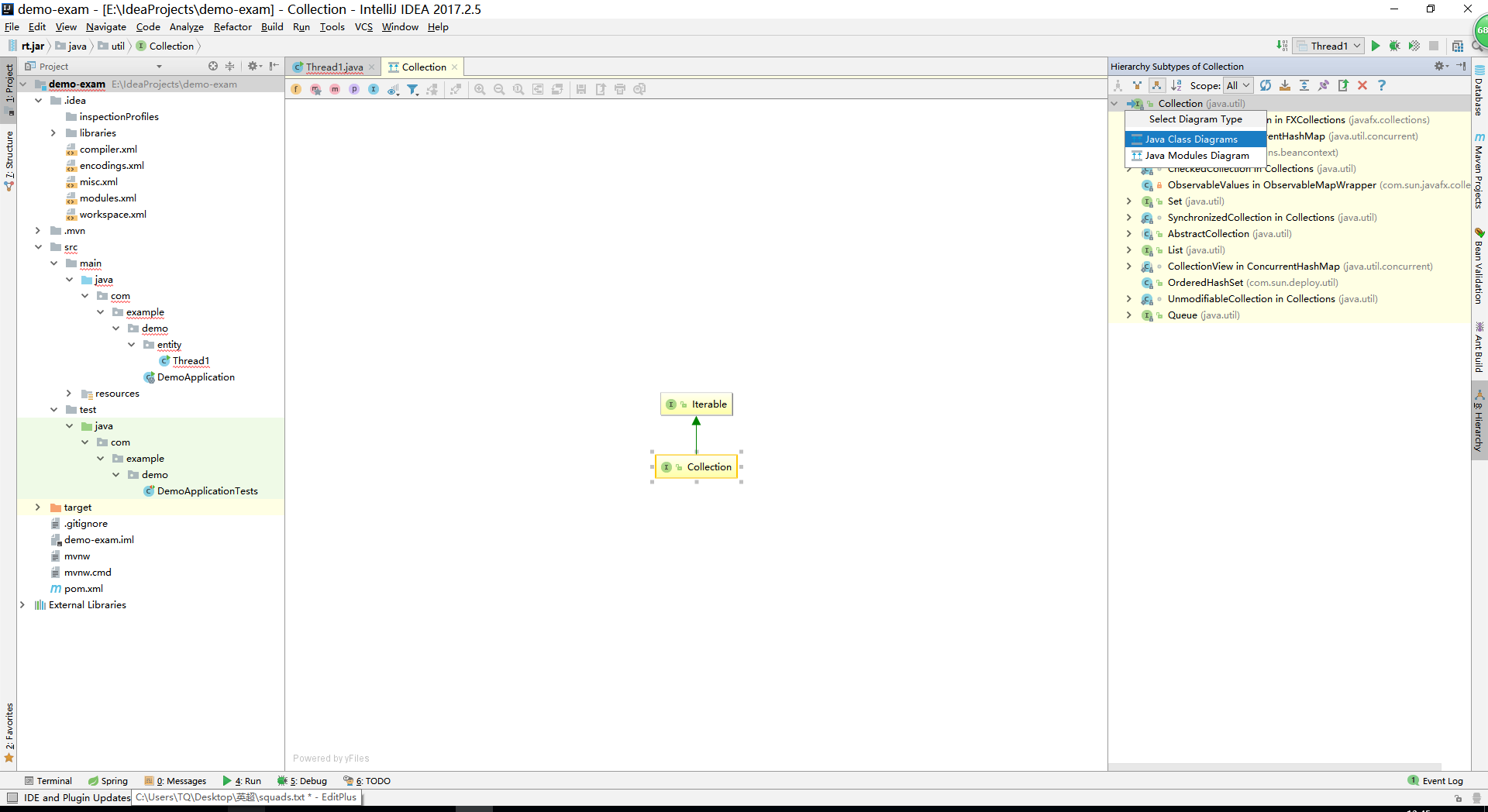The height and width of the screenshot is (812, 1488).
Task: Hide the Hierarchy tool window
Action: tap(1461, 67)
